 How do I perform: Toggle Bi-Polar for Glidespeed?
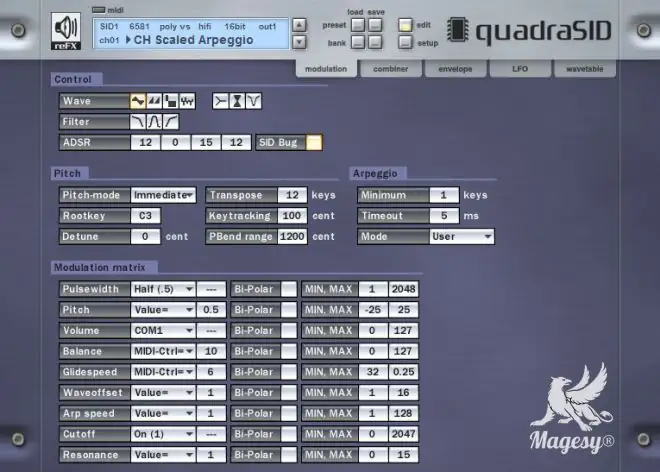click(x=289, y=372)
